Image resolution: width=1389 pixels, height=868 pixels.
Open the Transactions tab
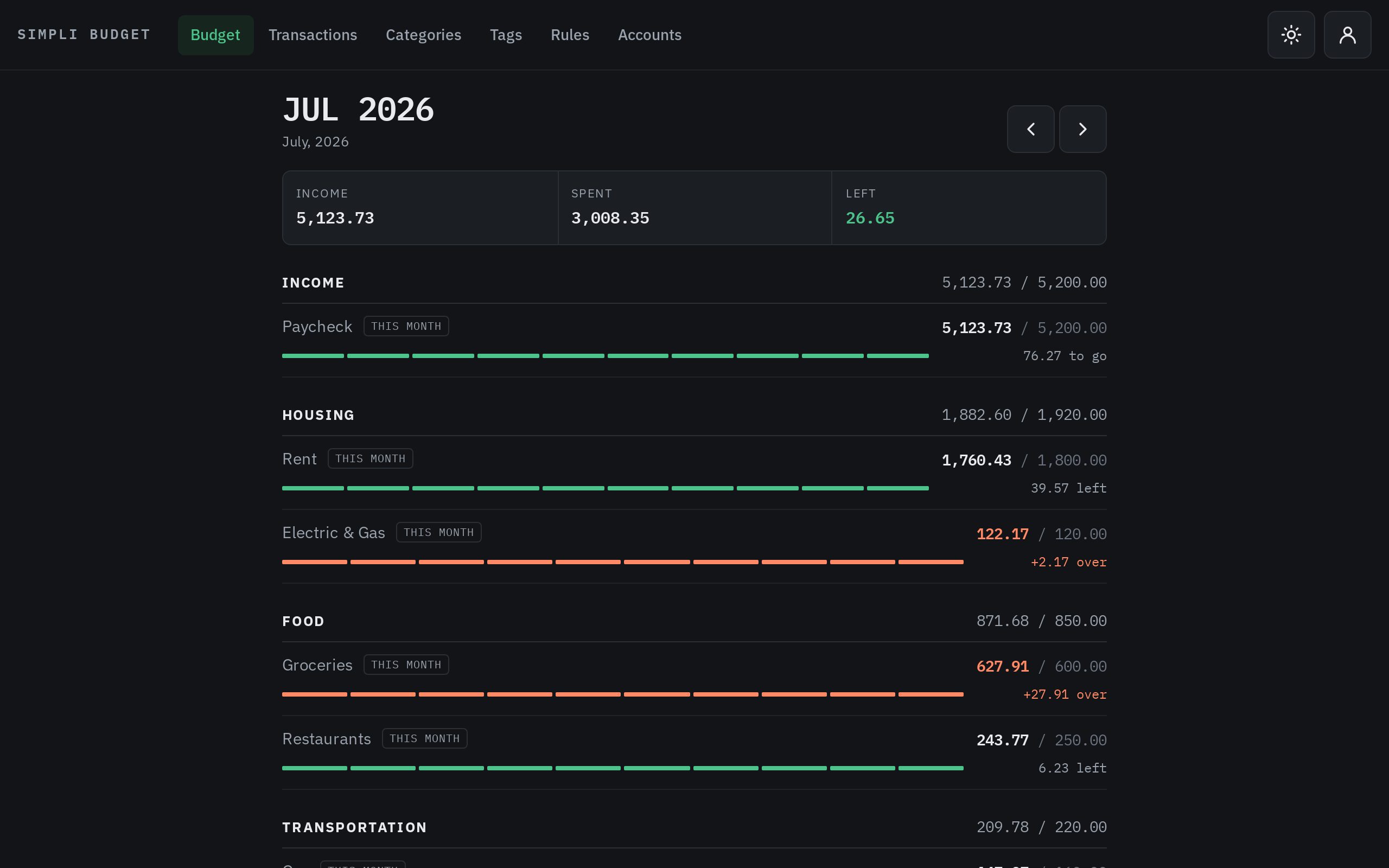pos(313,35)
